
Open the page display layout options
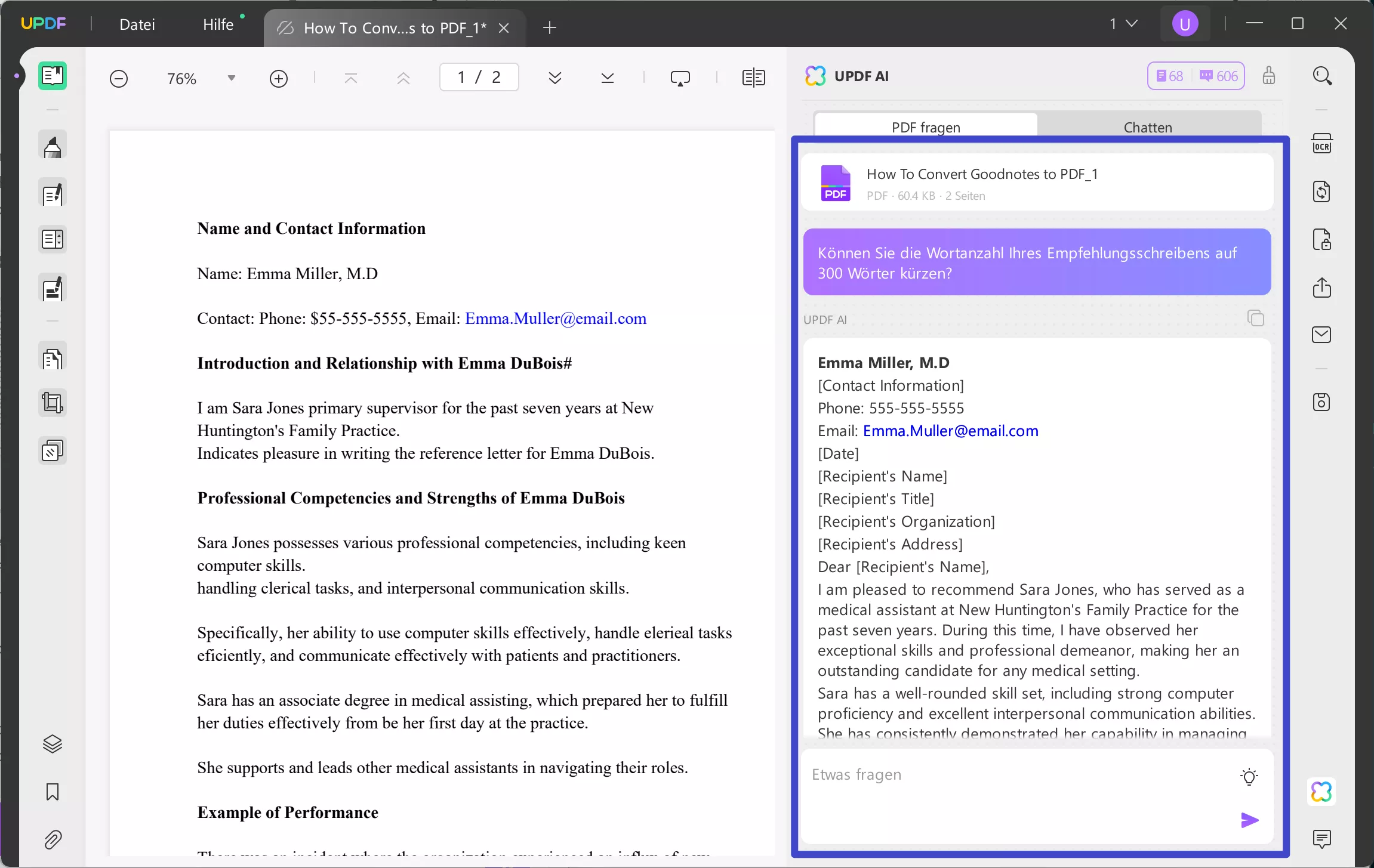point(753,78)
